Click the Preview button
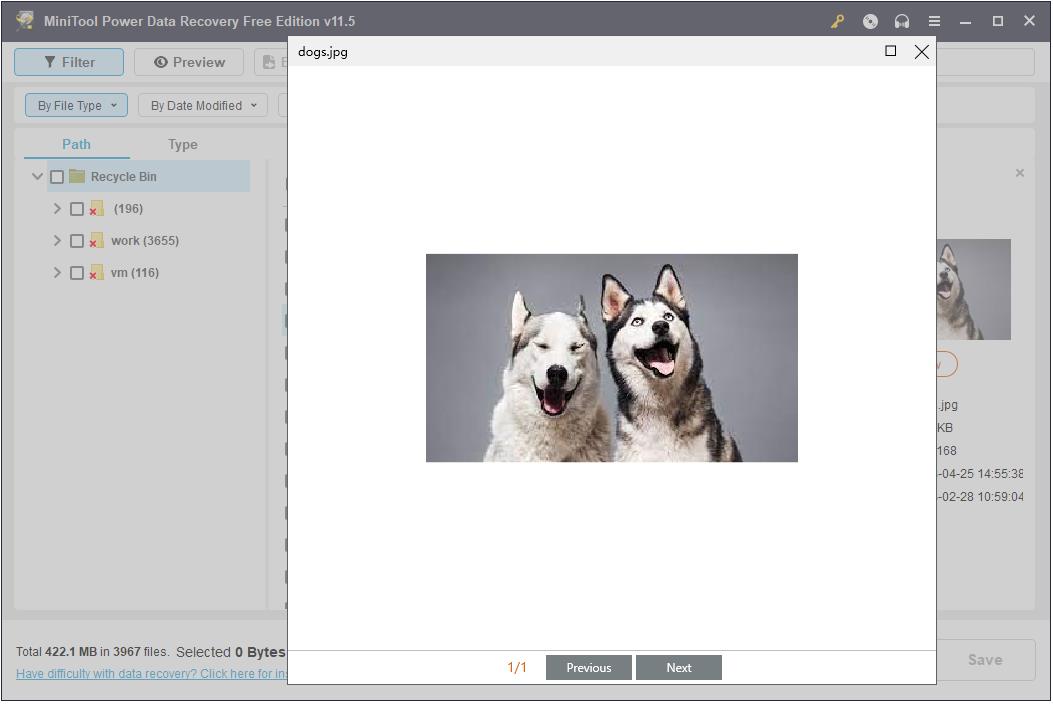The width and height of the screenshot is (1053, 704). pyautogui.click(x=189, y=62)
